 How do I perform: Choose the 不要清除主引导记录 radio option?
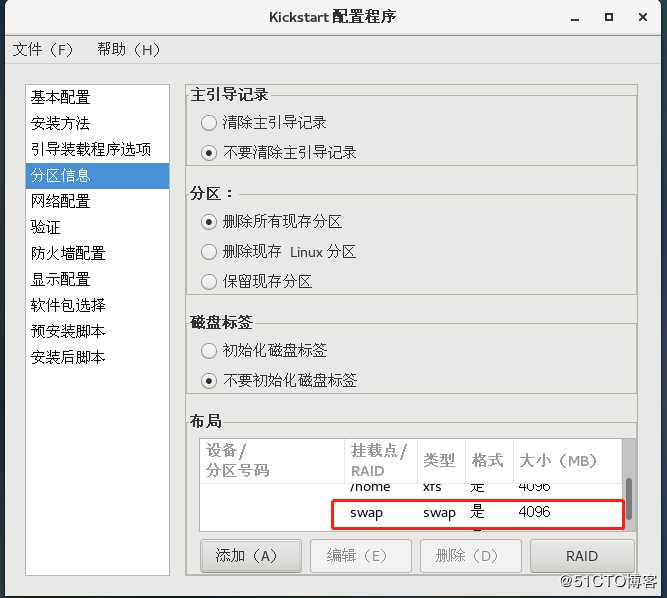[209, 153]
